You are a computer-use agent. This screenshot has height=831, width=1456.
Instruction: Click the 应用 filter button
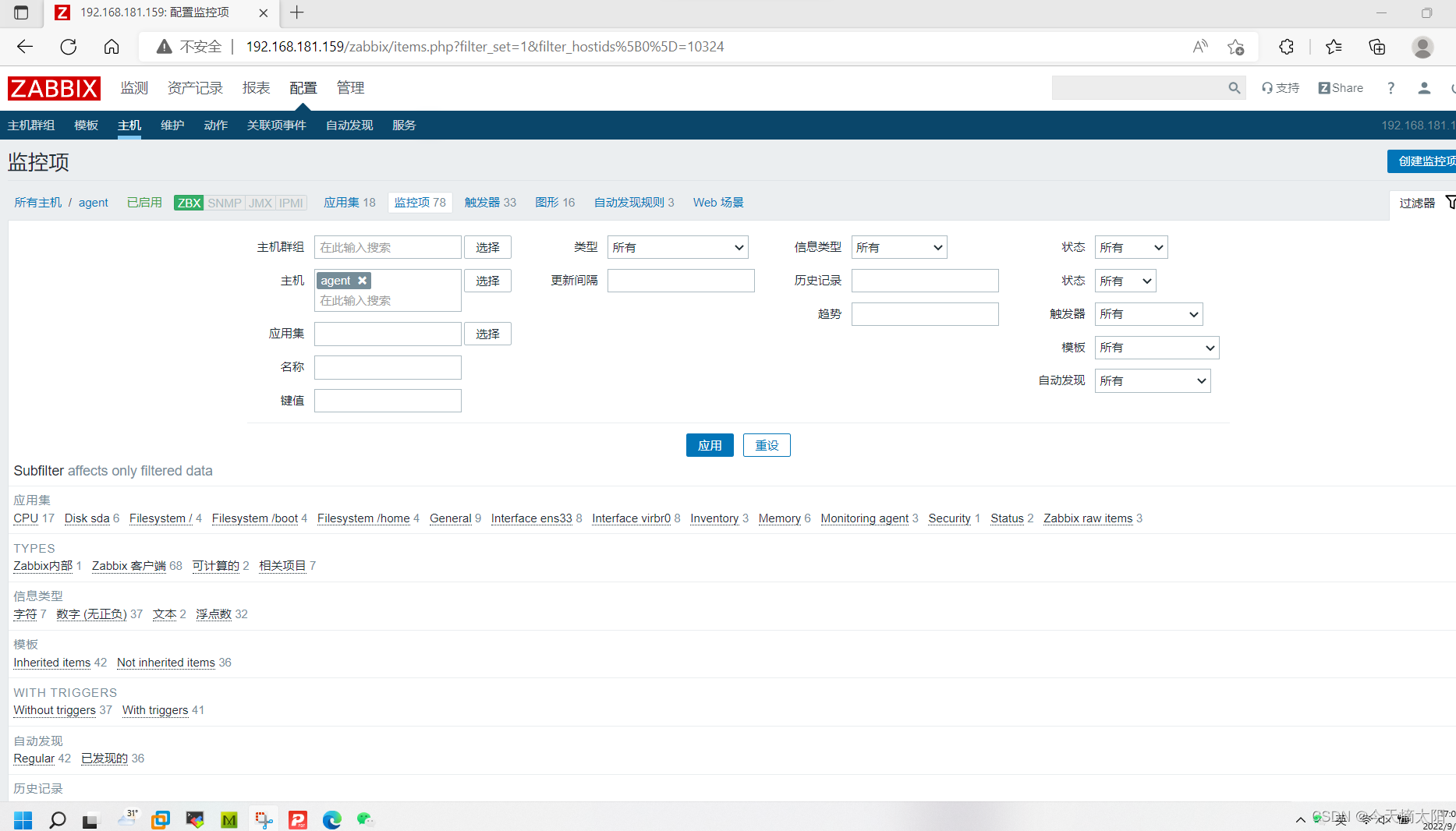point(710,445)
